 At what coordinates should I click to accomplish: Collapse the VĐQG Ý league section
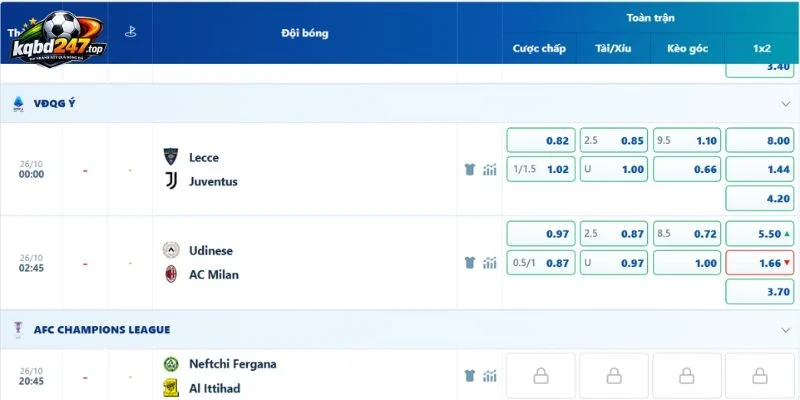click(x=786, y=104)
